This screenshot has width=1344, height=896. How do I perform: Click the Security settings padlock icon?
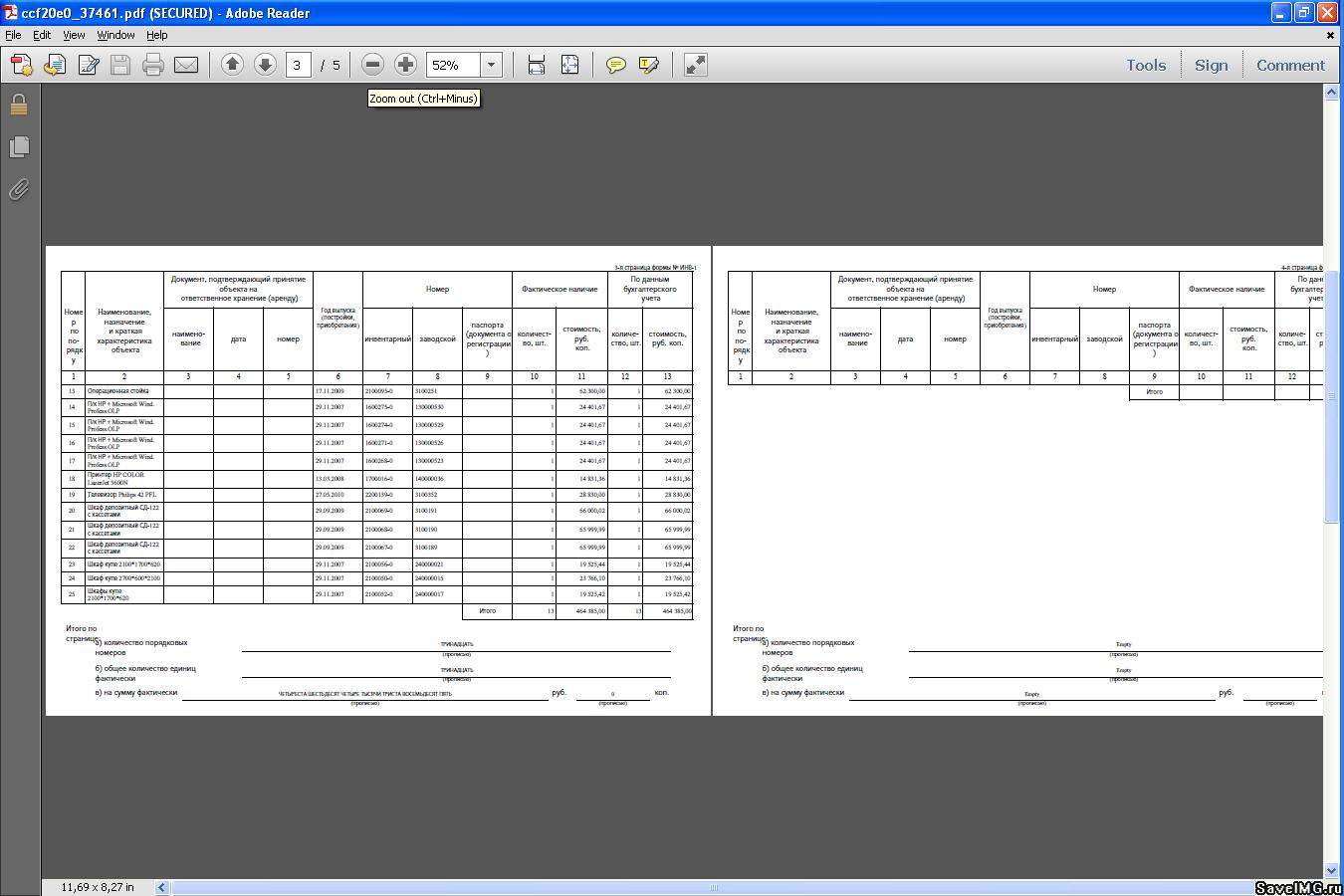(x=19, y=105)
